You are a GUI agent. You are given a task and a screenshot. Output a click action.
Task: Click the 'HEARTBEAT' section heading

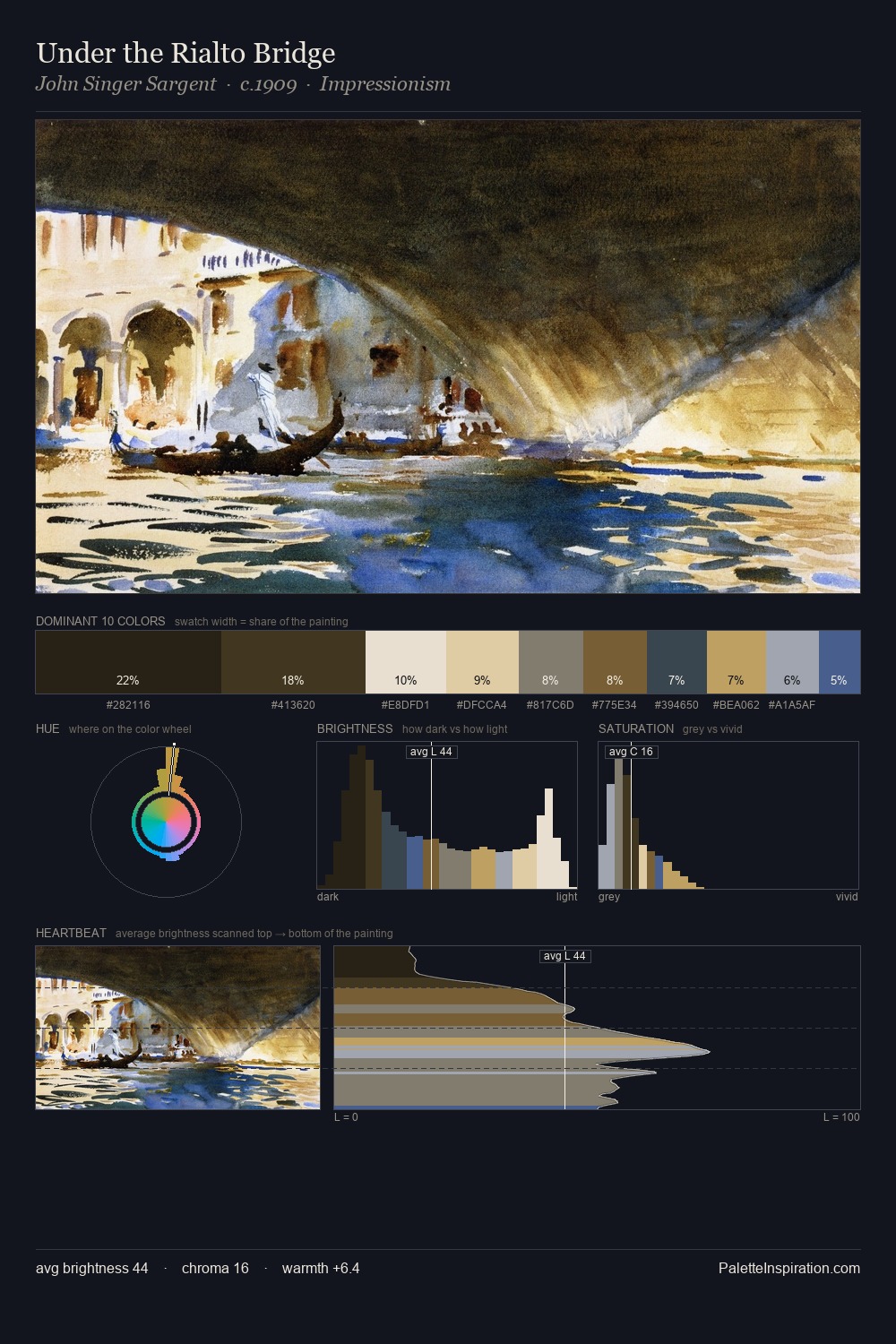coord(71,933)
